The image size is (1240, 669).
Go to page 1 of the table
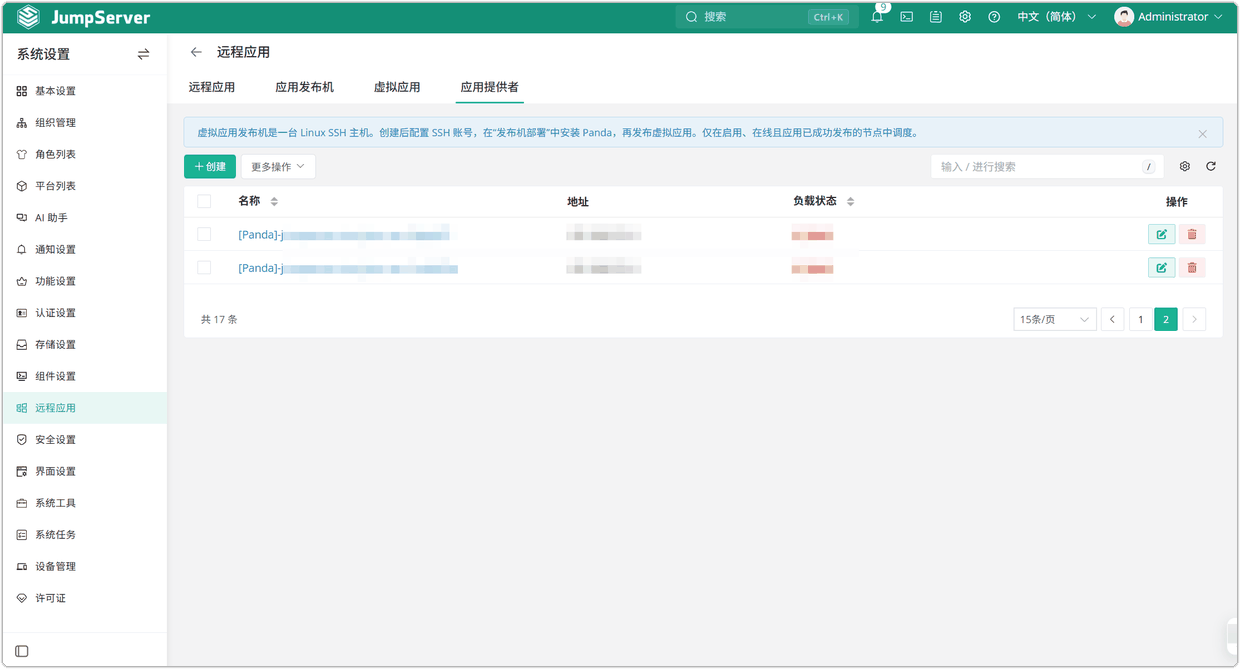pos(1140,320)
